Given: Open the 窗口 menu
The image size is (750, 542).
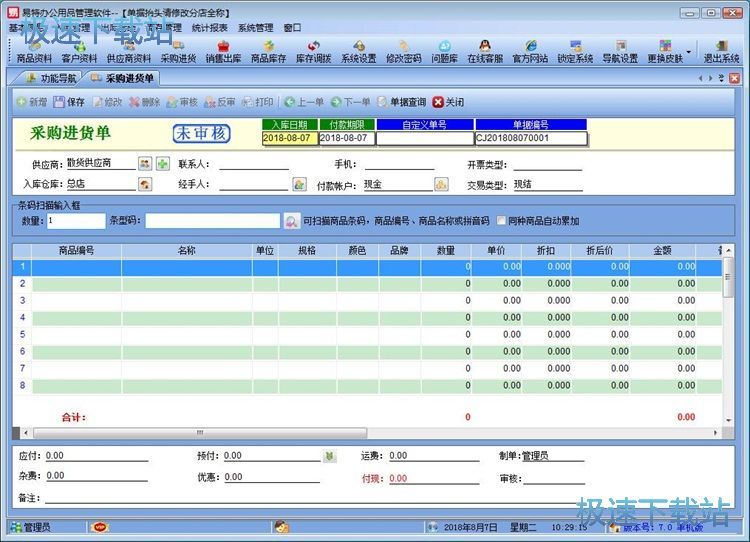Looking at the screenshot, I should (x=292, y=28).
